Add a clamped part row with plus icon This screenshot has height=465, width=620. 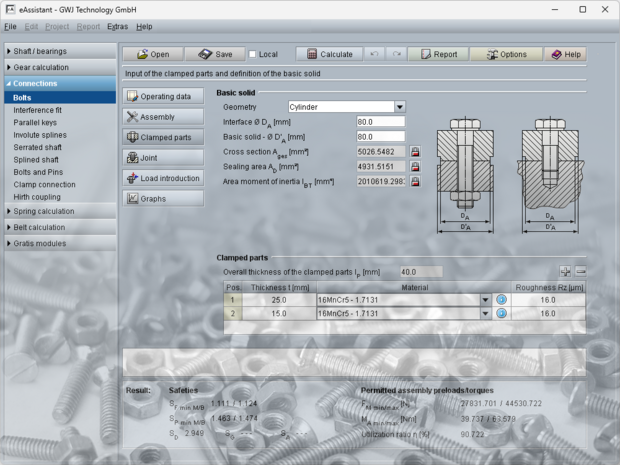tap(565, 272)
